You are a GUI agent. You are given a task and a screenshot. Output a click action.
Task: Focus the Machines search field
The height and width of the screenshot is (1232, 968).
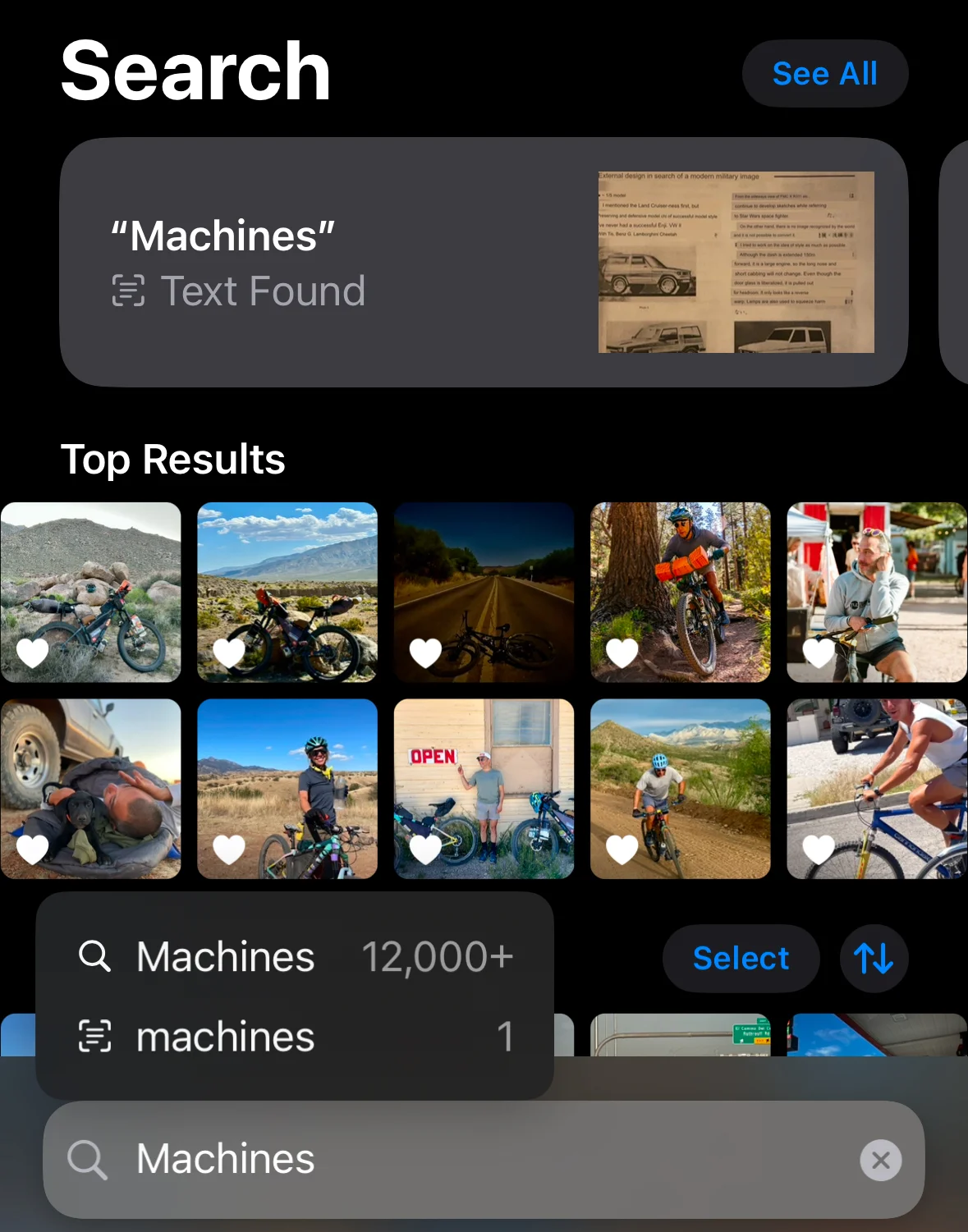tap(484, 1160)
